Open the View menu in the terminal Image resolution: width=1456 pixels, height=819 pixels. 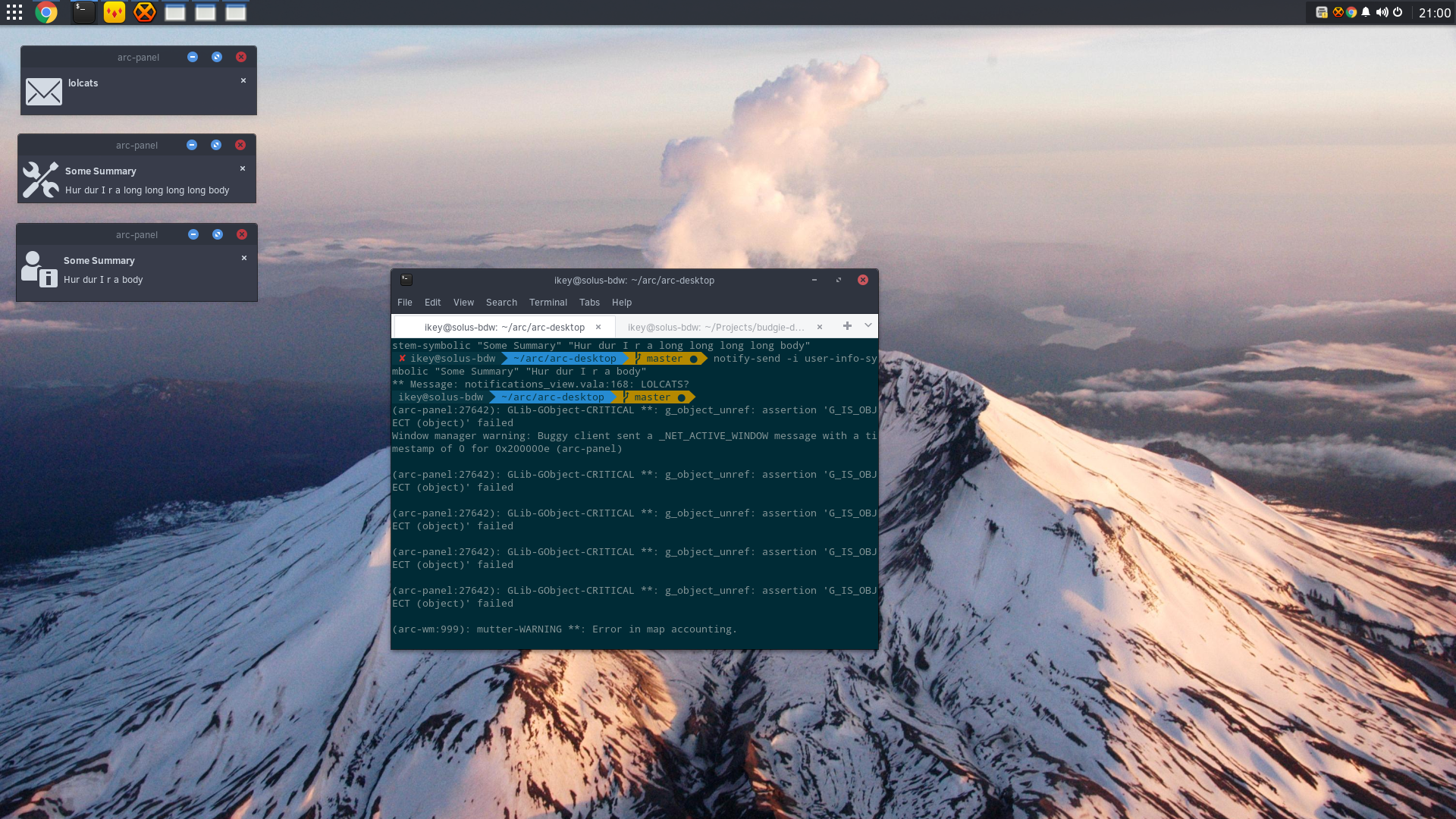point(463,303)
